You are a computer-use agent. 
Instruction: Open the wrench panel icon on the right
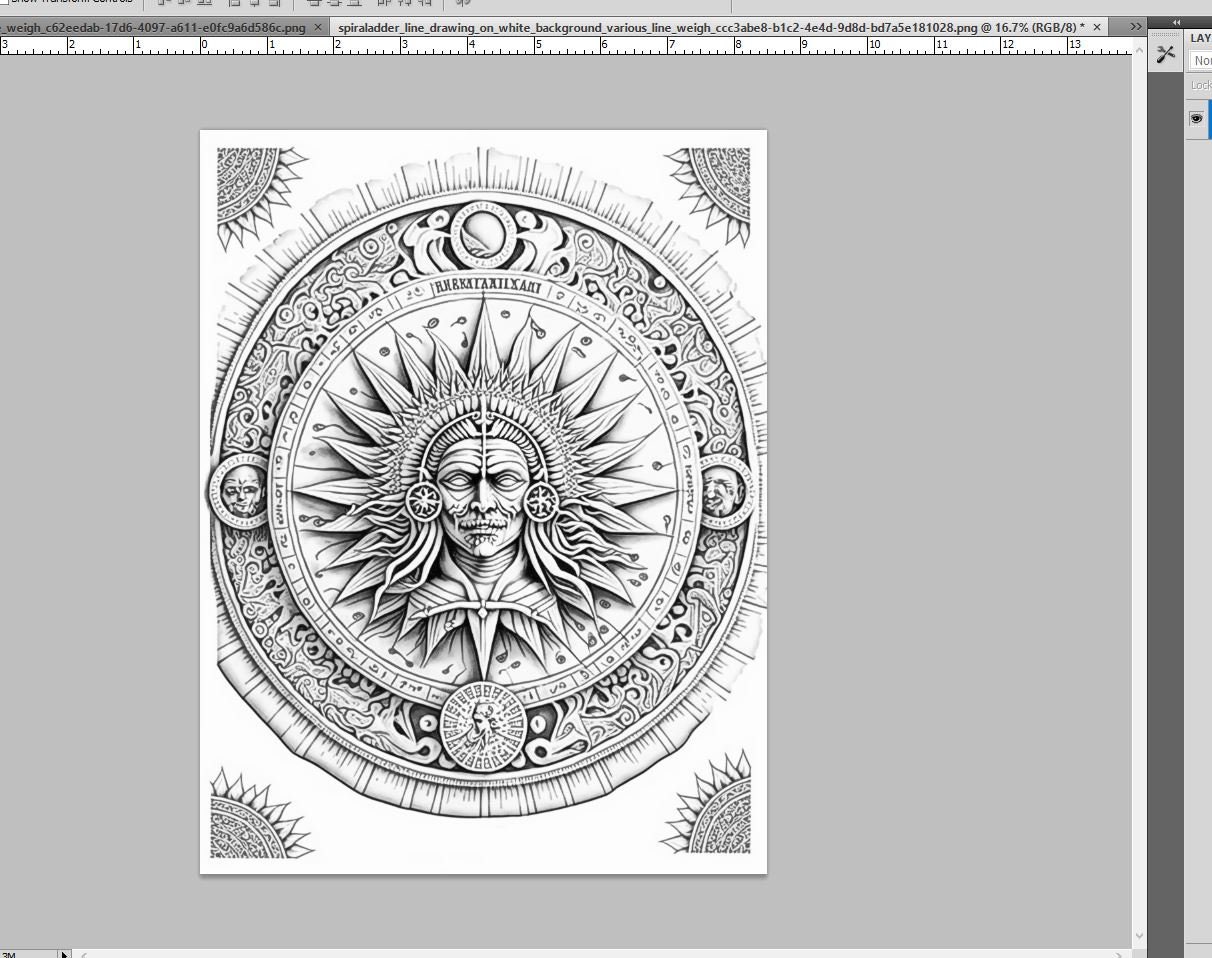(x=1165, y=54)
